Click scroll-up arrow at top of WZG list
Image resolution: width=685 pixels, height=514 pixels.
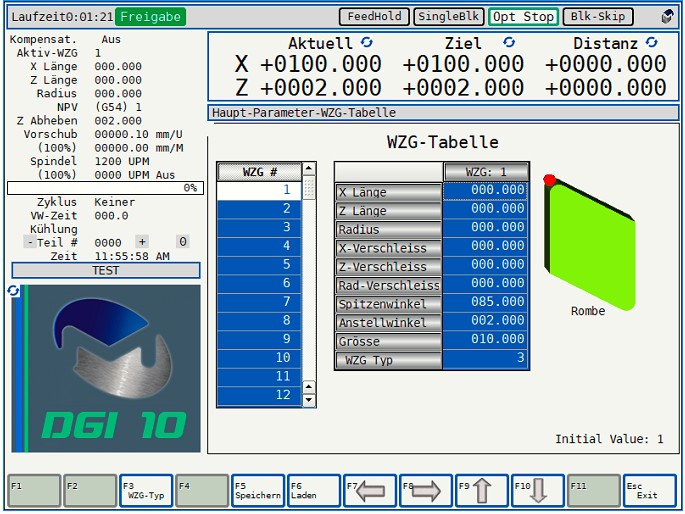[309, 169]
